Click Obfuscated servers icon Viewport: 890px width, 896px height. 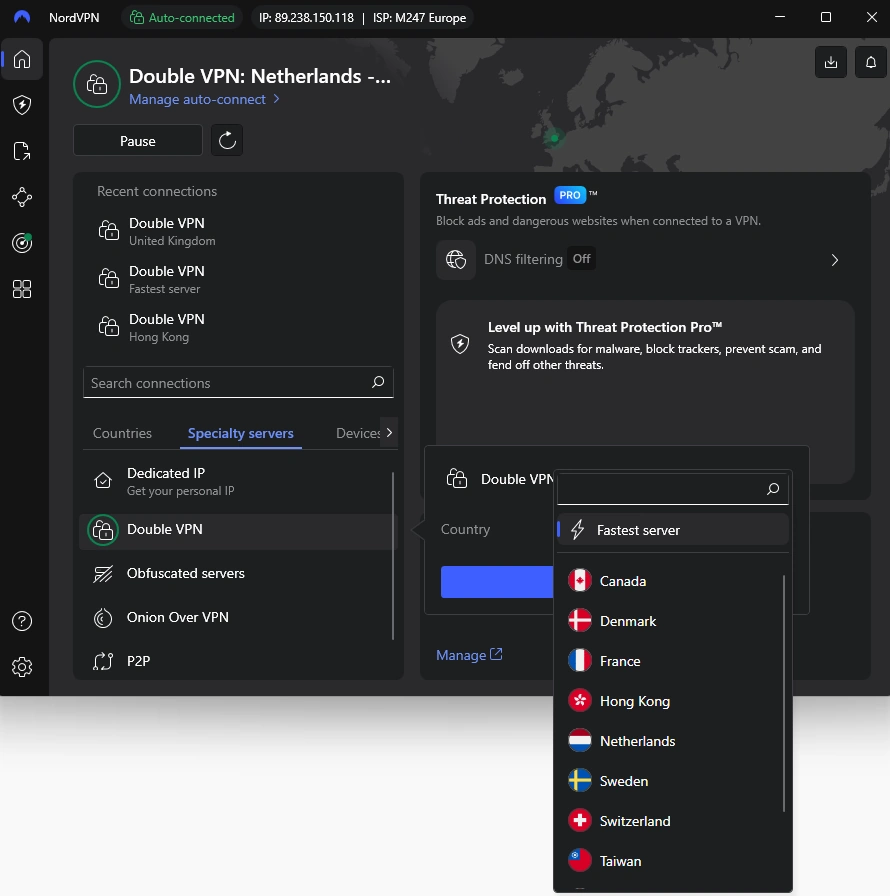[103, 574]
